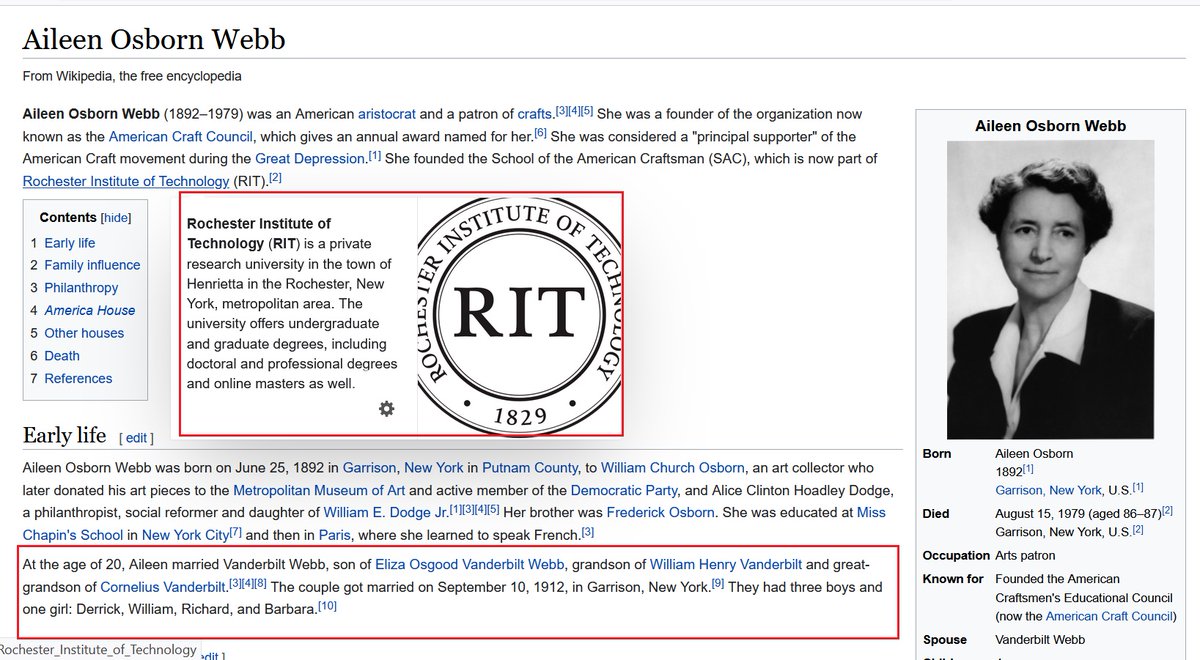This screenshot has width=1200, height=660.
Task: Click citation [1] beside 1892 in infobox
Action: tap(1028, 468)
